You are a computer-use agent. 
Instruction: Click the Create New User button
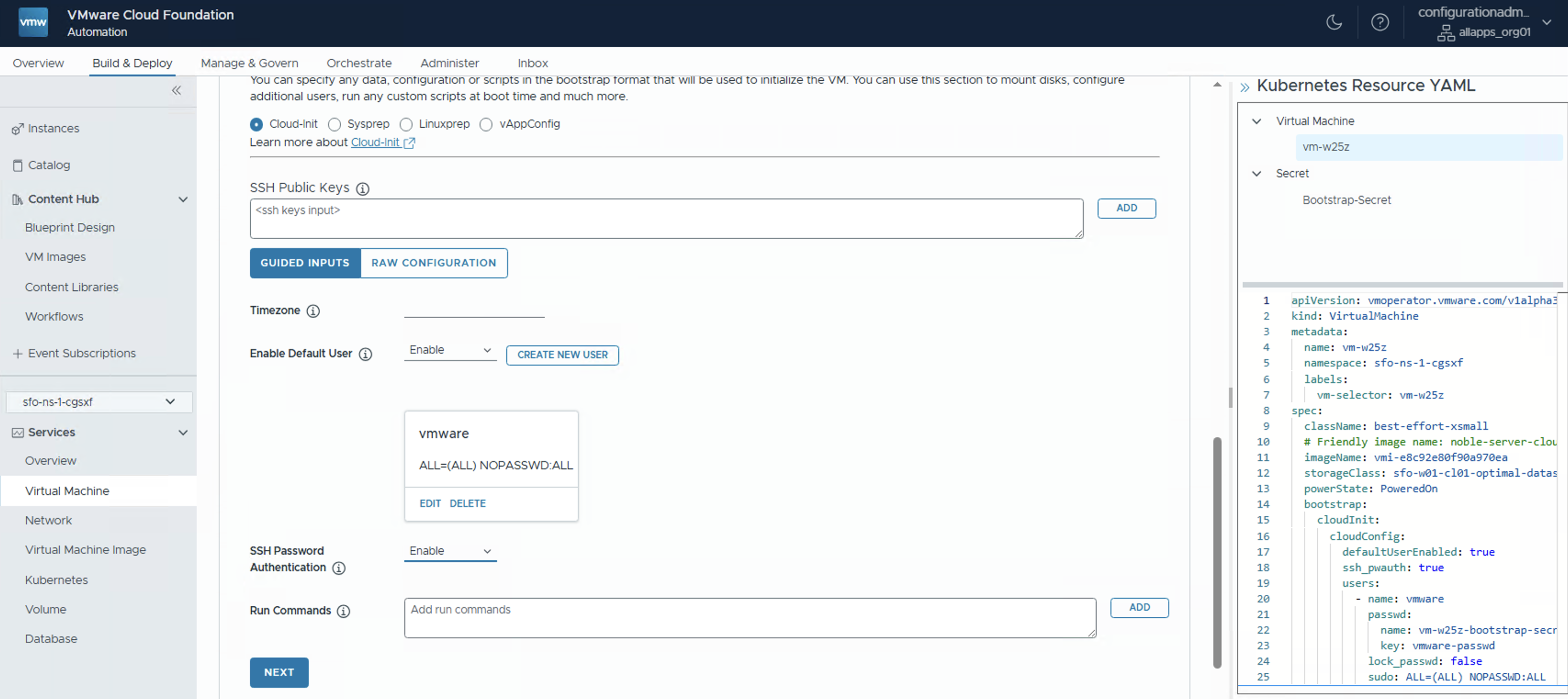click(562, 355)
